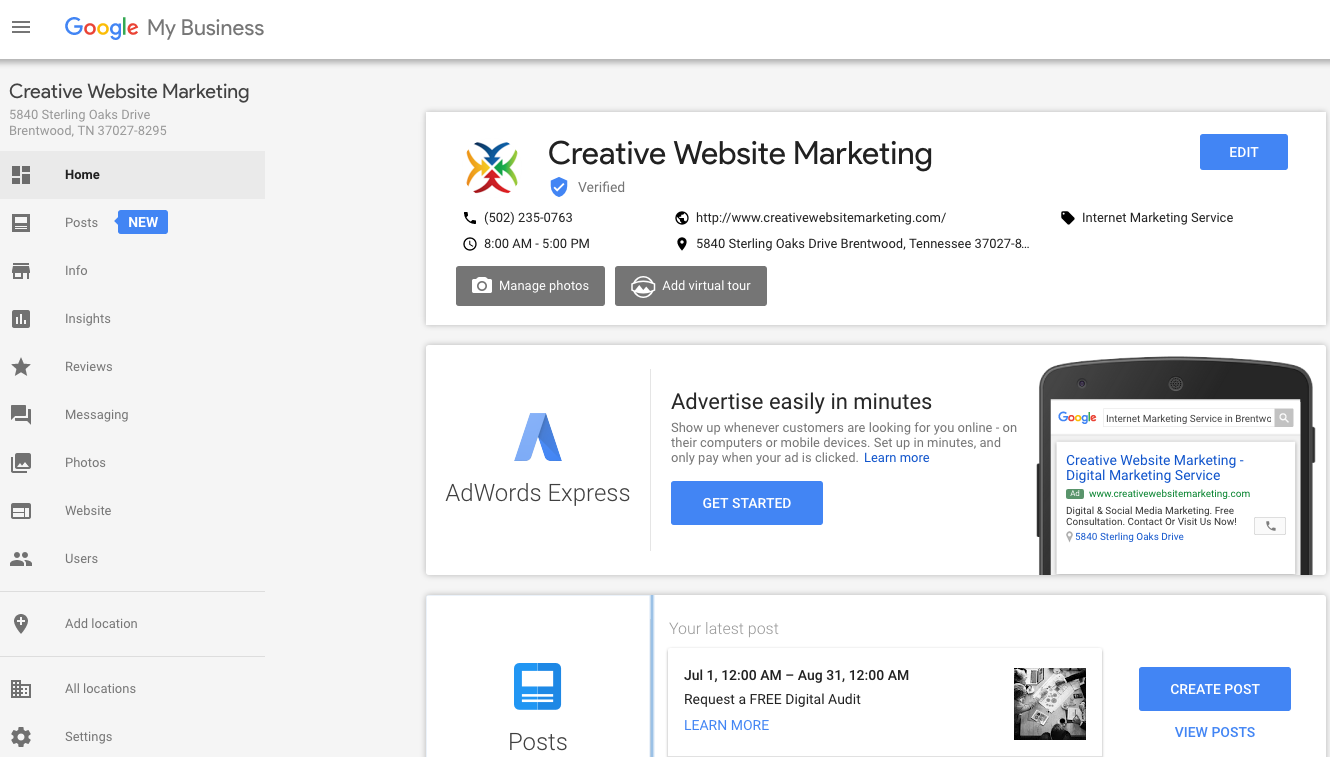
Task: Open the hamburger navigation menu
Action: (x=21, y=27)
